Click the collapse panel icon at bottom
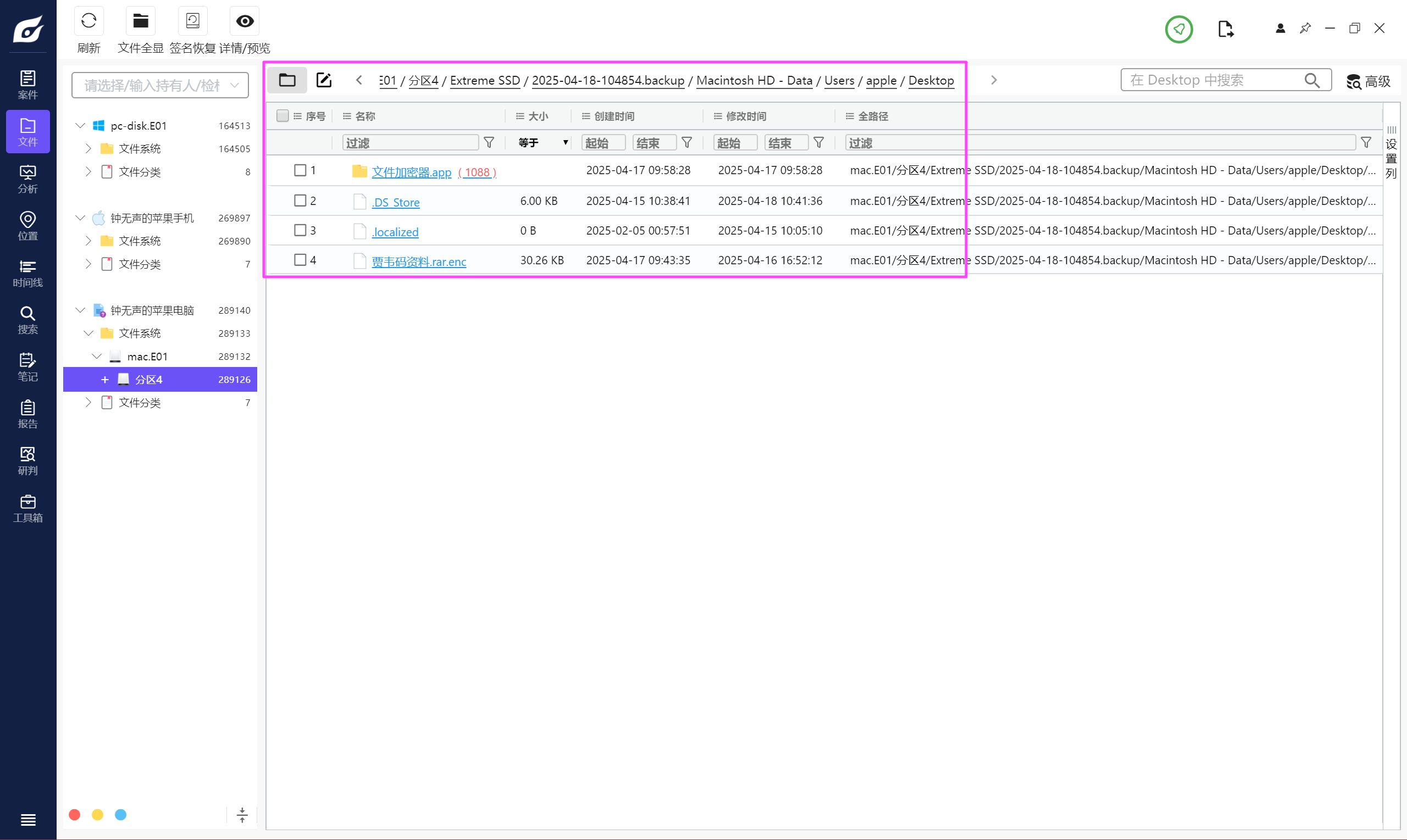 [x=242, y=815]
